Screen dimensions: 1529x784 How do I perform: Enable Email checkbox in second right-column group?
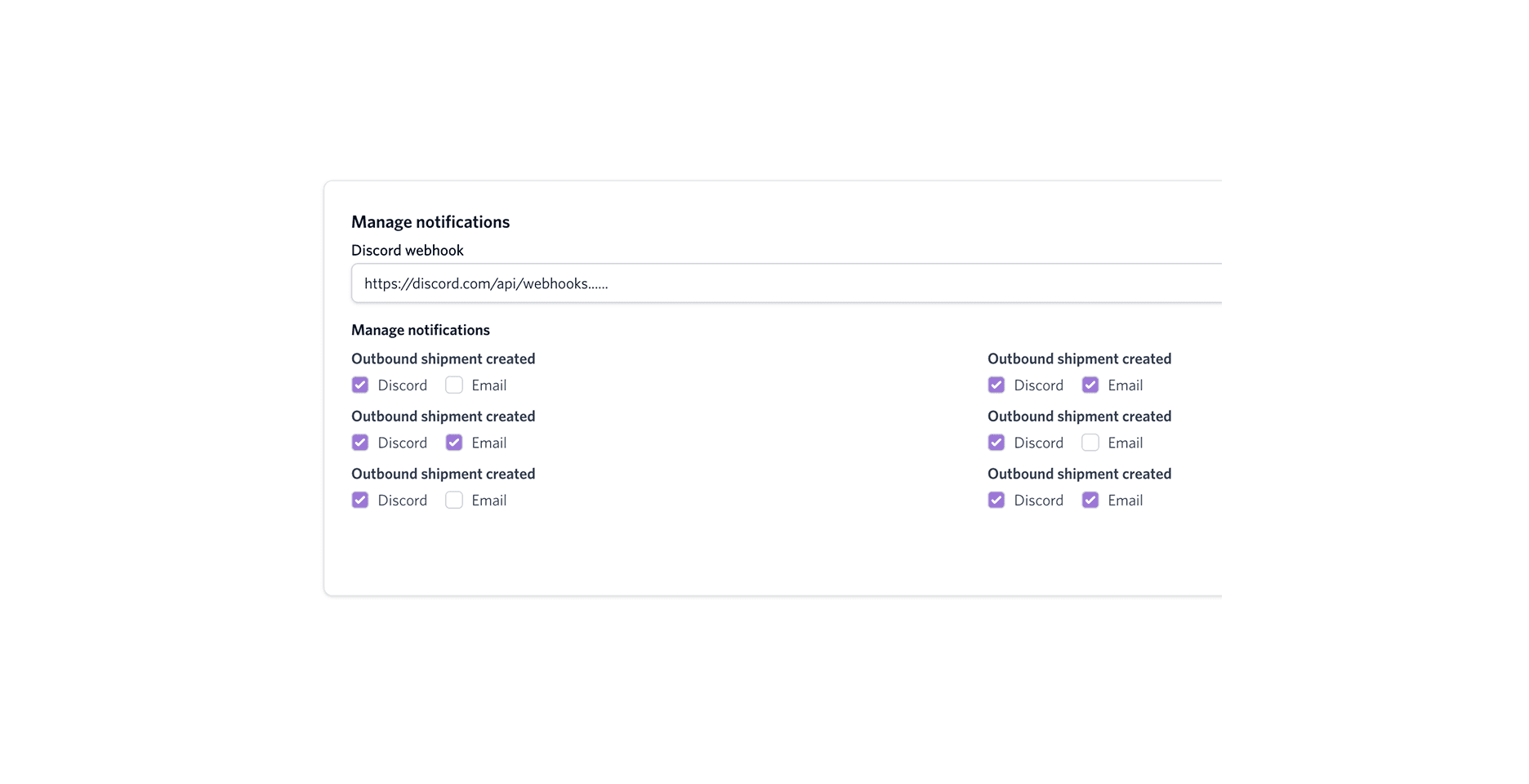point(1090,443)
